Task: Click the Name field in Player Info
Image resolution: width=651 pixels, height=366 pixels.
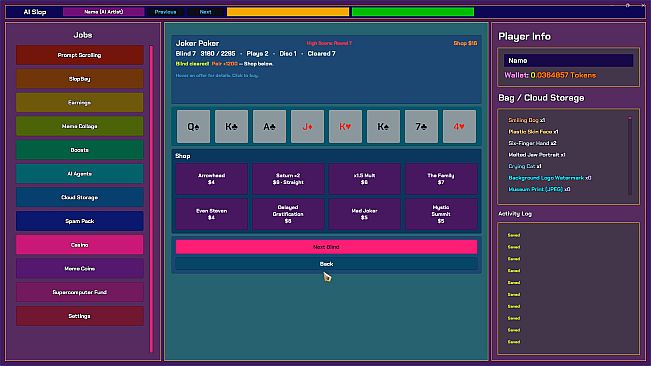Action: coord(568,61)
